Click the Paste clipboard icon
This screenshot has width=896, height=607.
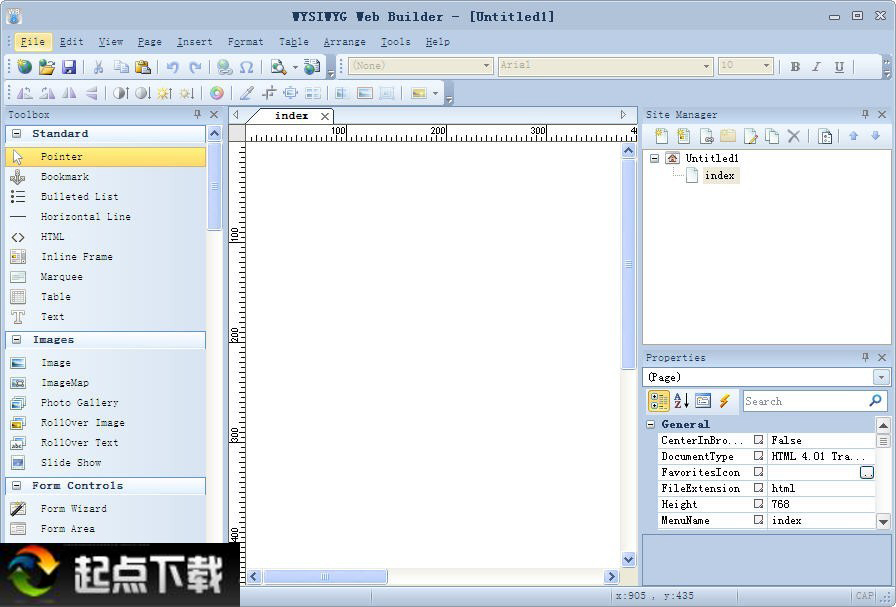(x=143, y=67)
